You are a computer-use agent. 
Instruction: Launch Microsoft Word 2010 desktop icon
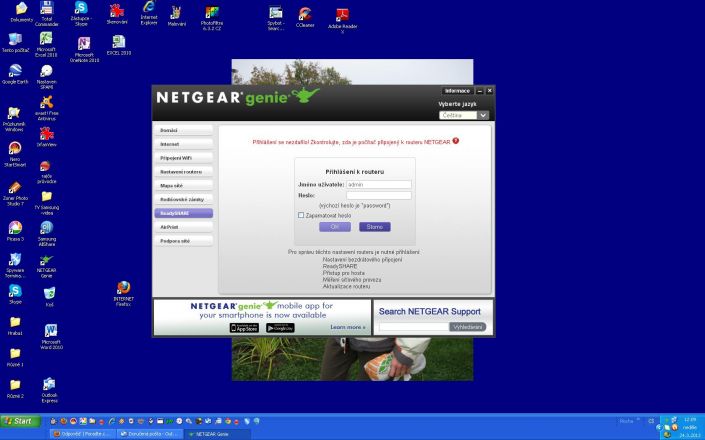point(51,336)
